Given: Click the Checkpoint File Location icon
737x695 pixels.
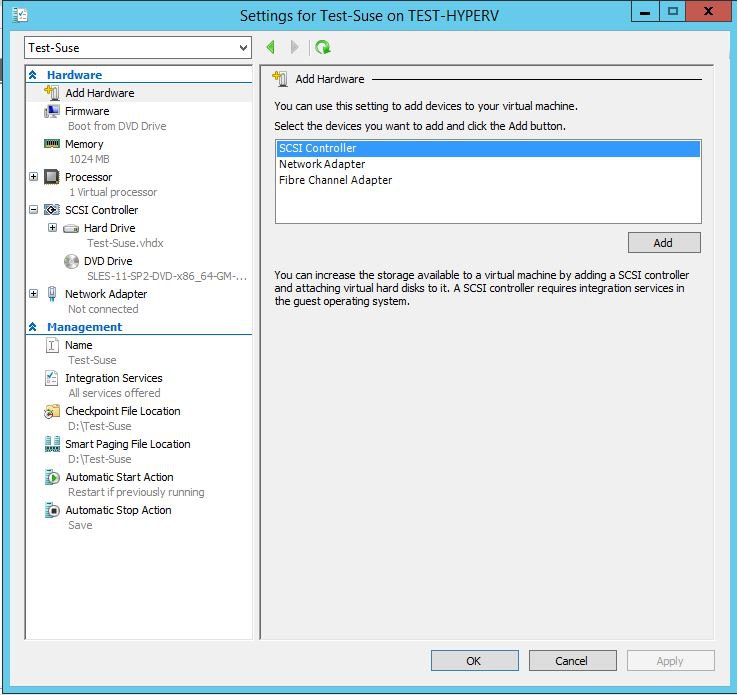Looking at the screenshot, I should point(52,411).
